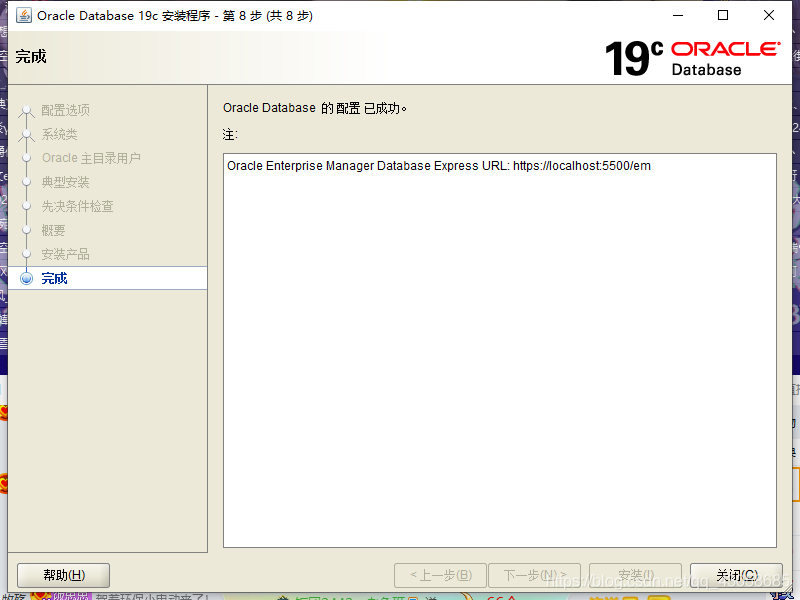800x600 pixels.
Task: Select the Oracle 主目录用户 step
Action: point(91,158)
